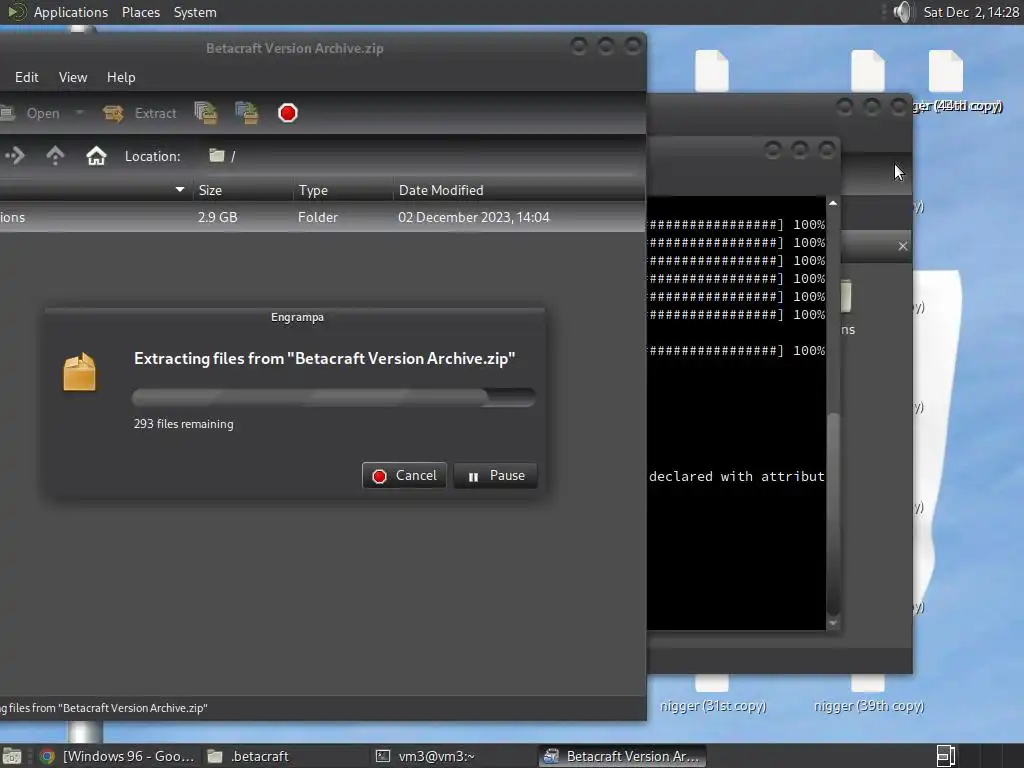Switch to vm3@vm3:~ terminal taskbar item
1024x768 pixels.
(452, 756)
